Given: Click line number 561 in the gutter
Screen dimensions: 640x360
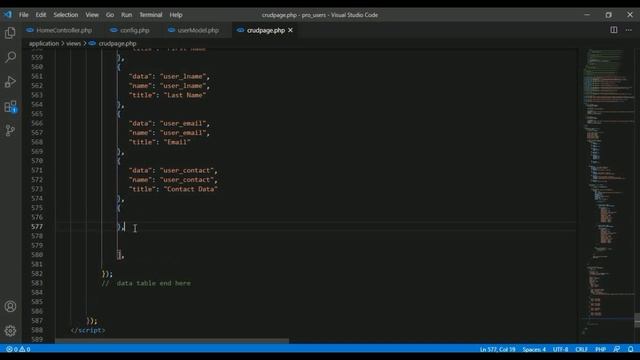Looking at the screenshot, I should 37,76.
